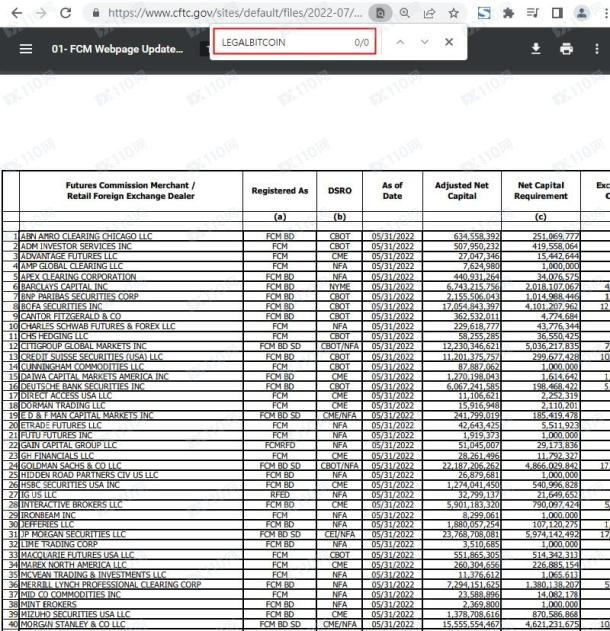Download the PDF file
Screen dimensions: 610x631
pos(535,49)
